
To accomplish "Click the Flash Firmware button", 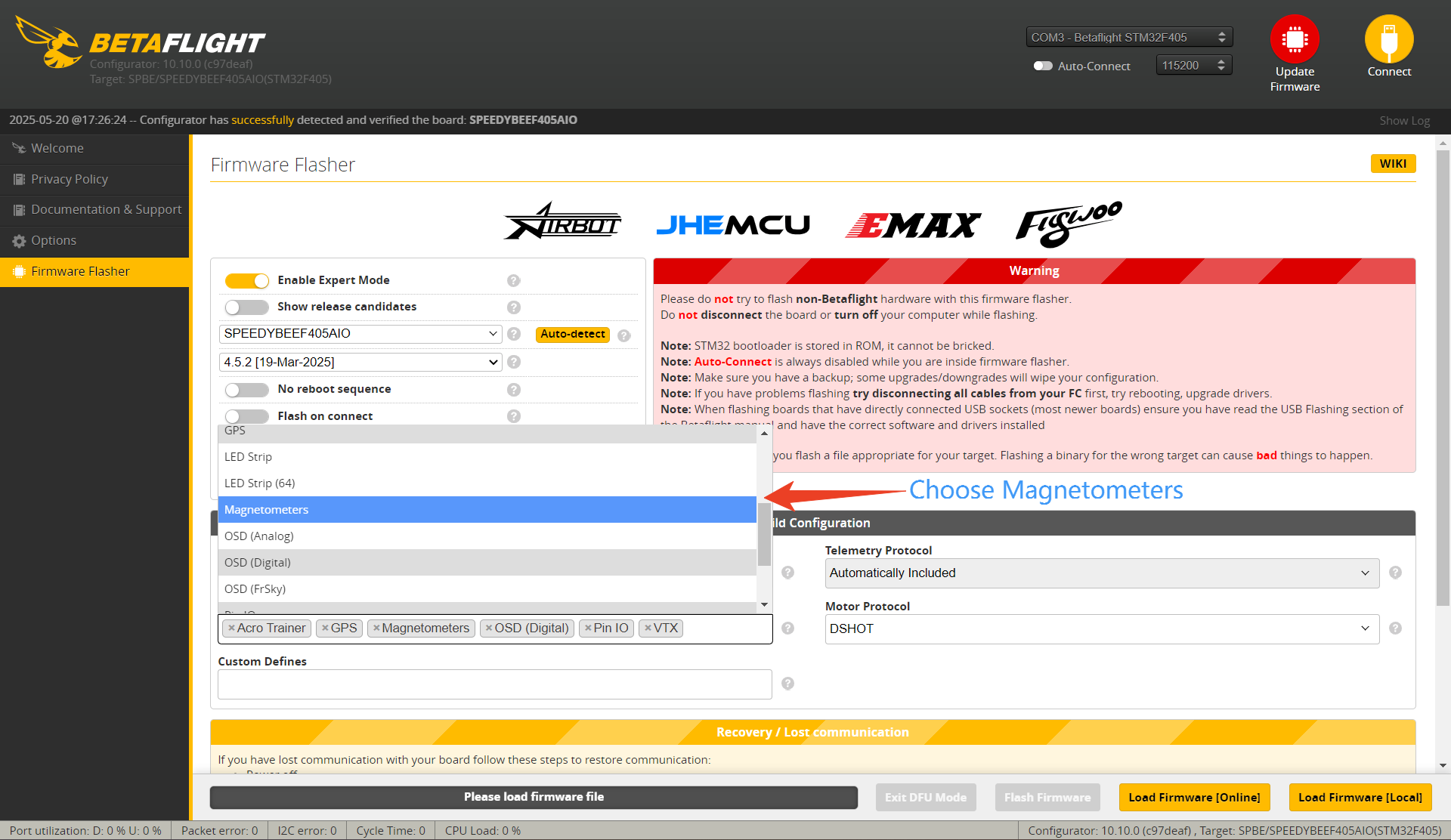I will click(x=1047, y=798).
